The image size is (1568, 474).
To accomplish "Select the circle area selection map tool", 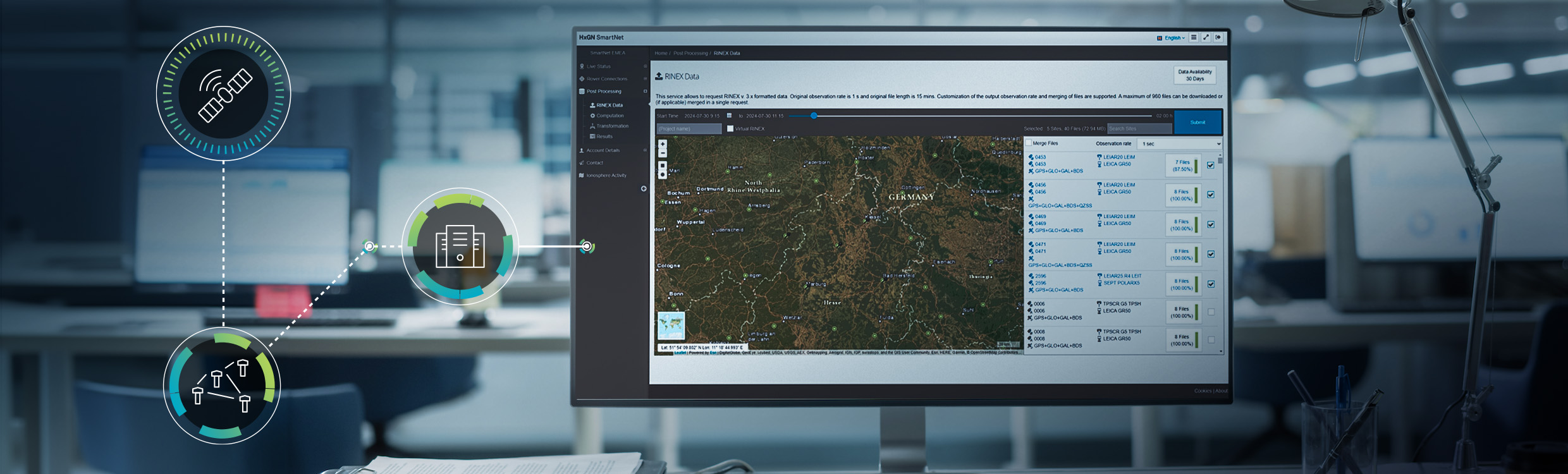I will point(663,175).
